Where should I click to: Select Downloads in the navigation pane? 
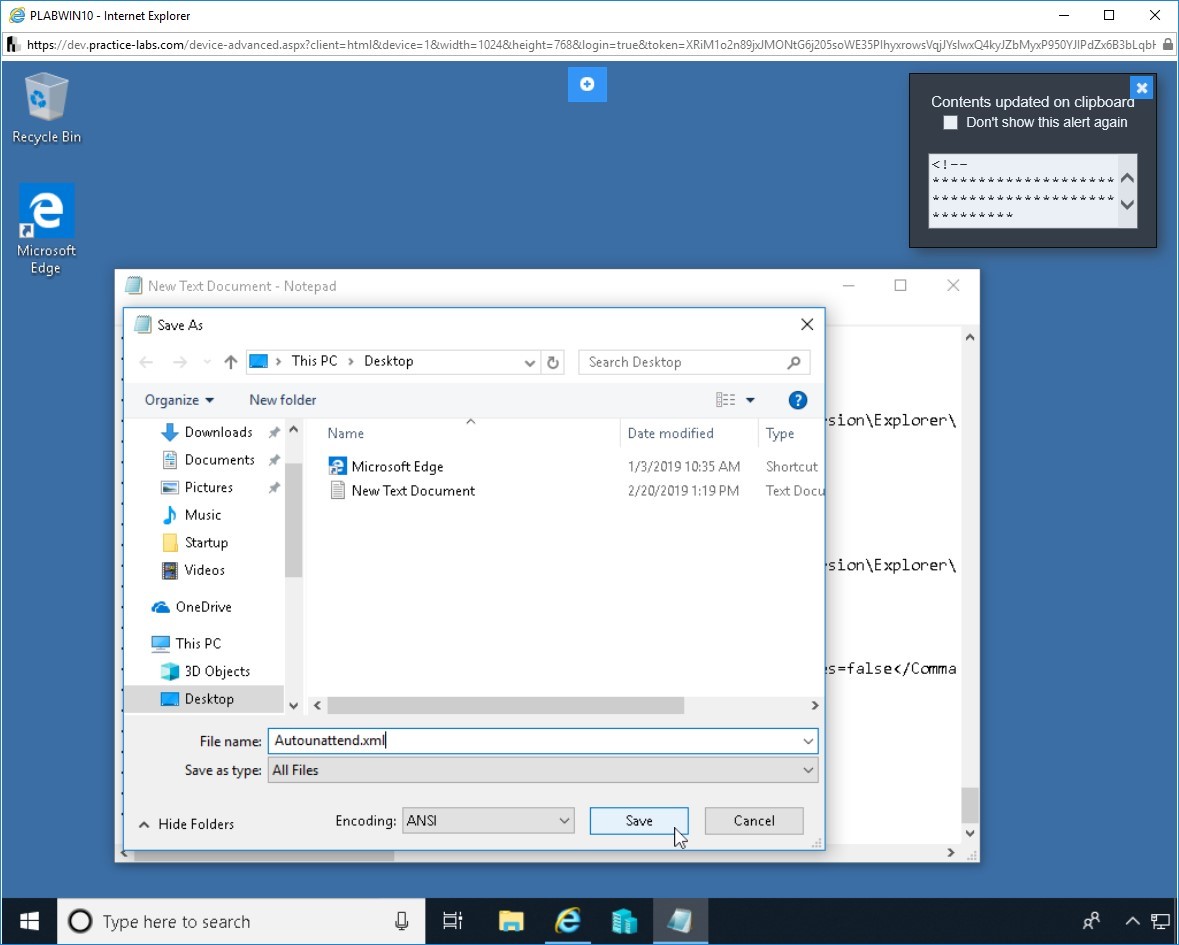tap(218, 432)
